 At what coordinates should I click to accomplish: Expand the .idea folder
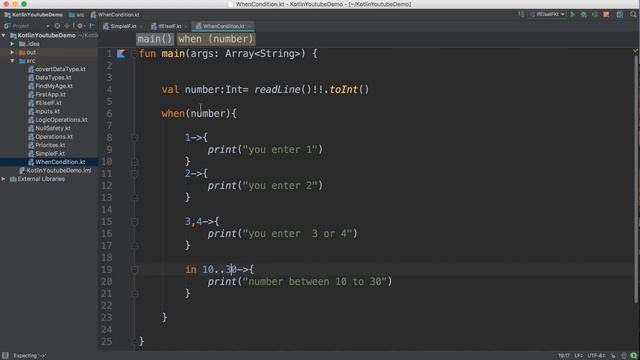click(12, 44)
